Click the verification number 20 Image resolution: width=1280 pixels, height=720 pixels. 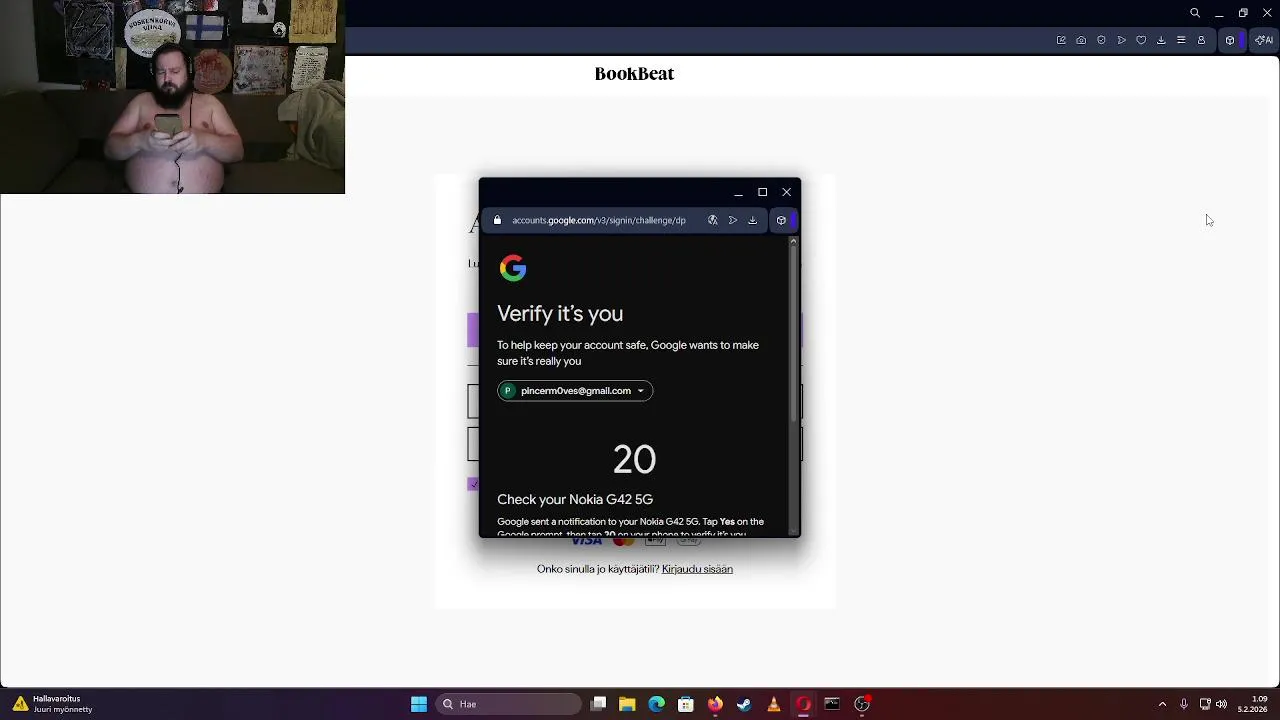pos(634,459)
